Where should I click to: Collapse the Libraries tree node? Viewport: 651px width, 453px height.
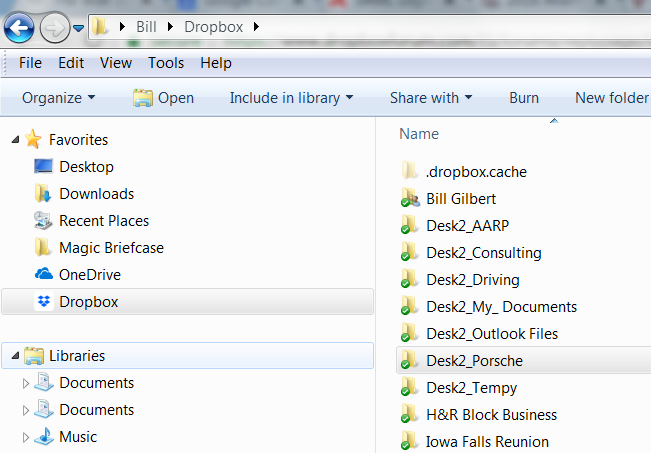click(14, 356)
